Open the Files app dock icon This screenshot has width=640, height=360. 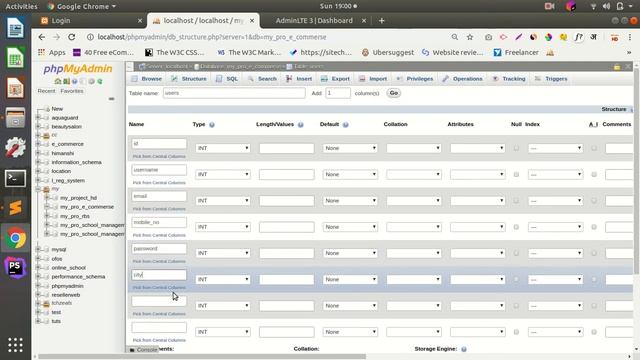pos(15,118)
